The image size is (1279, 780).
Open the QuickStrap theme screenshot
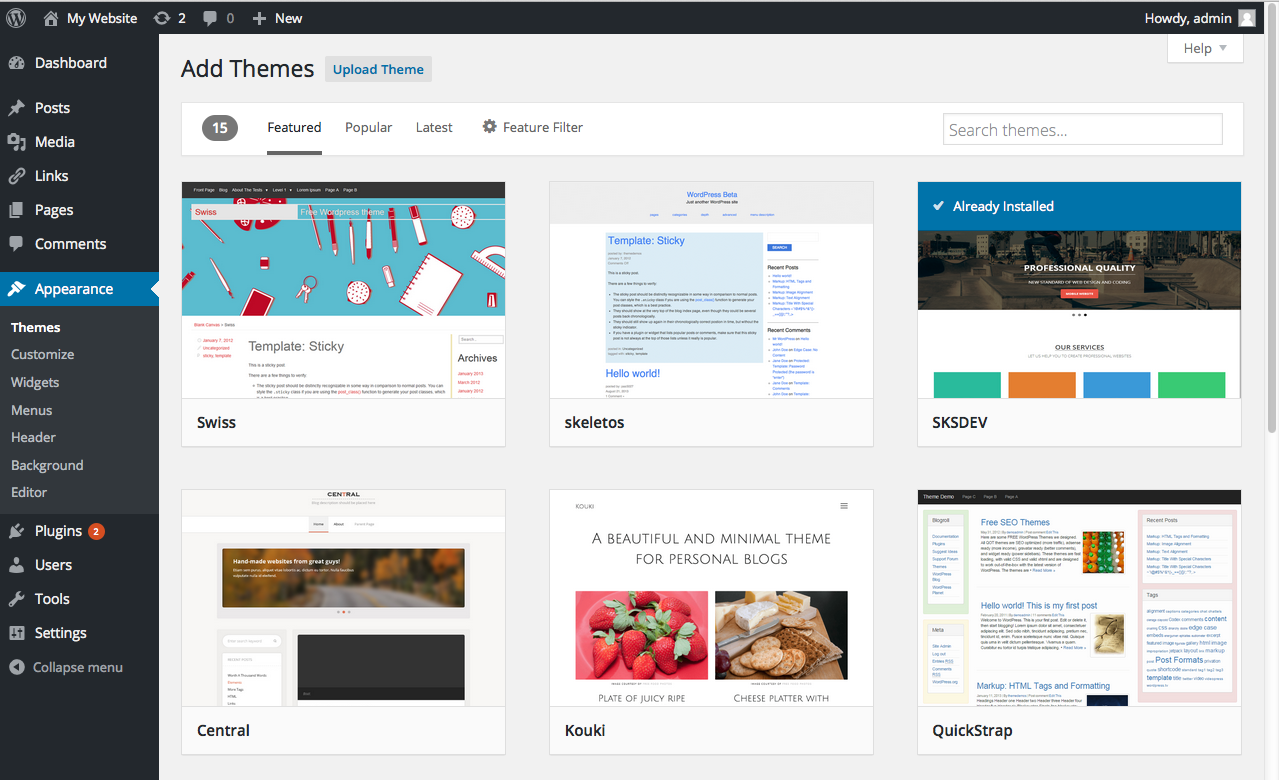[x=1079, y=598]
